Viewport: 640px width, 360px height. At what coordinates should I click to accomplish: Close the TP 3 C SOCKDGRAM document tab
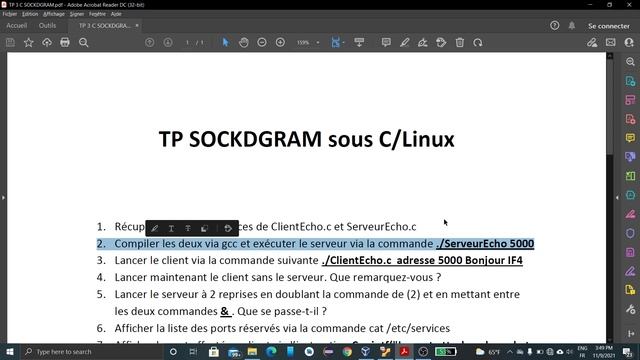tap(137, 25)
